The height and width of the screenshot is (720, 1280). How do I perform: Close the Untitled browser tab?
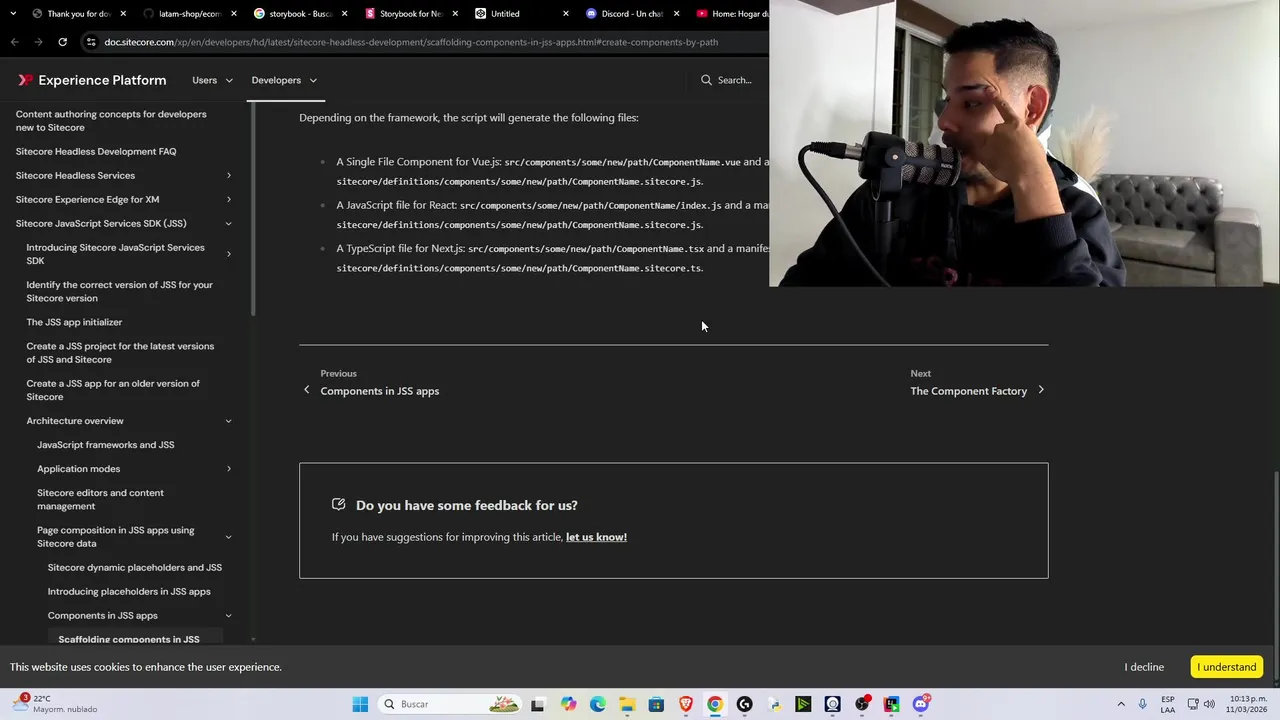coord(565,14)
